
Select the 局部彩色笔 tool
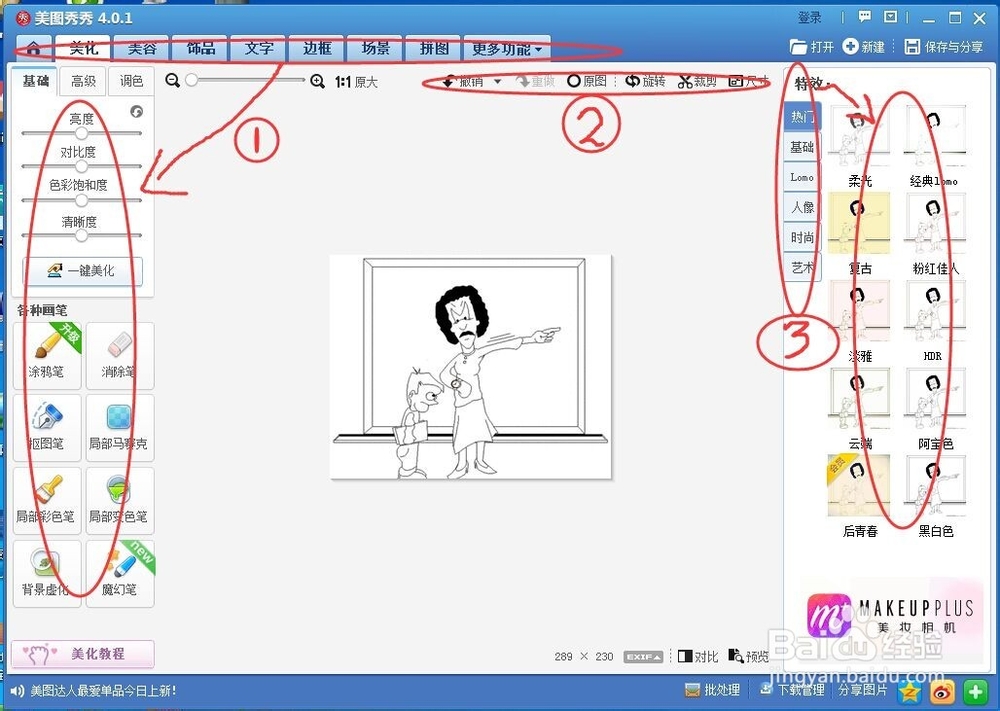(47, 500)
